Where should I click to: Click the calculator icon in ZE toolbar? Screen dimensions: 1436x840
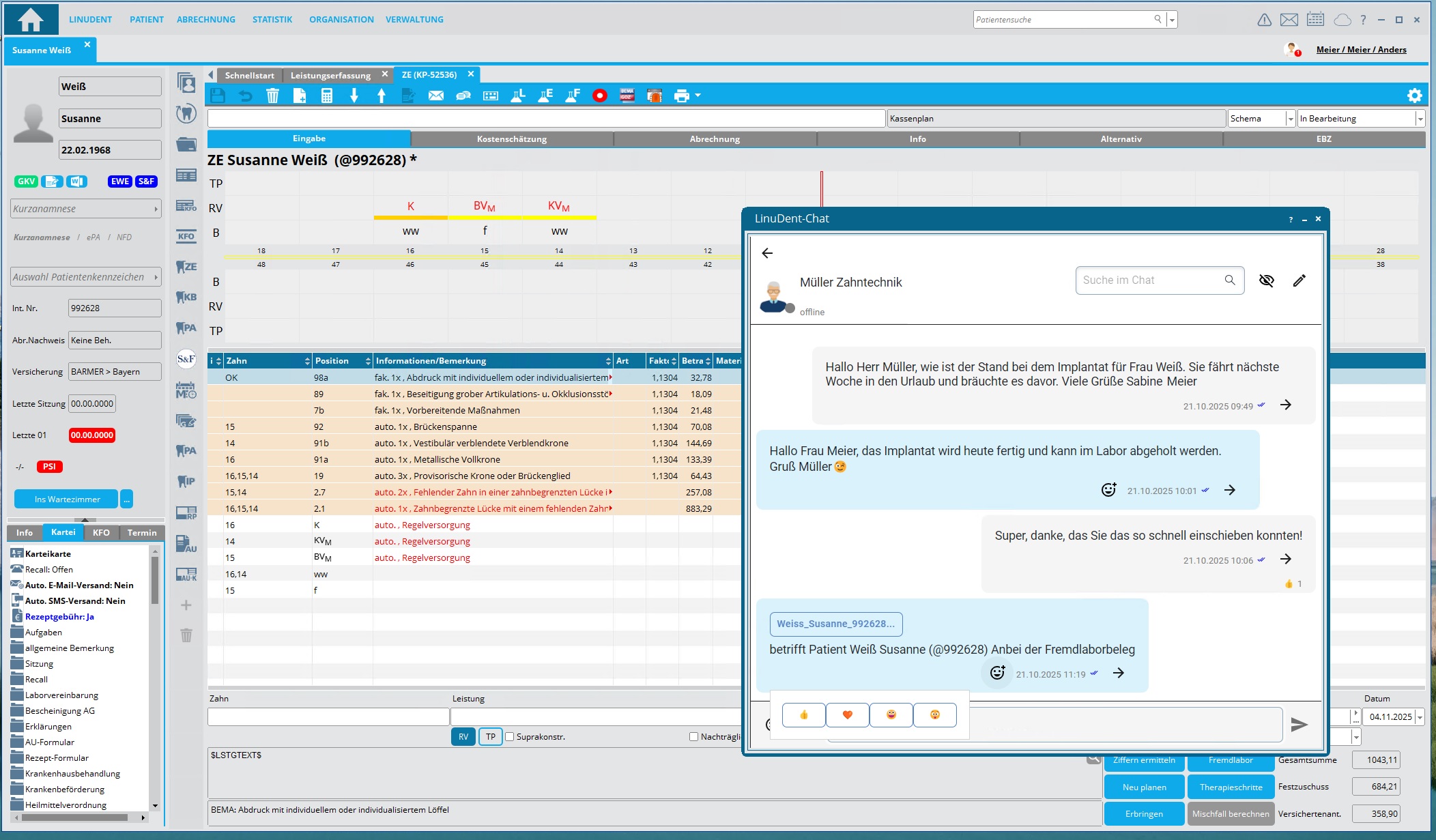pos(327,96)
